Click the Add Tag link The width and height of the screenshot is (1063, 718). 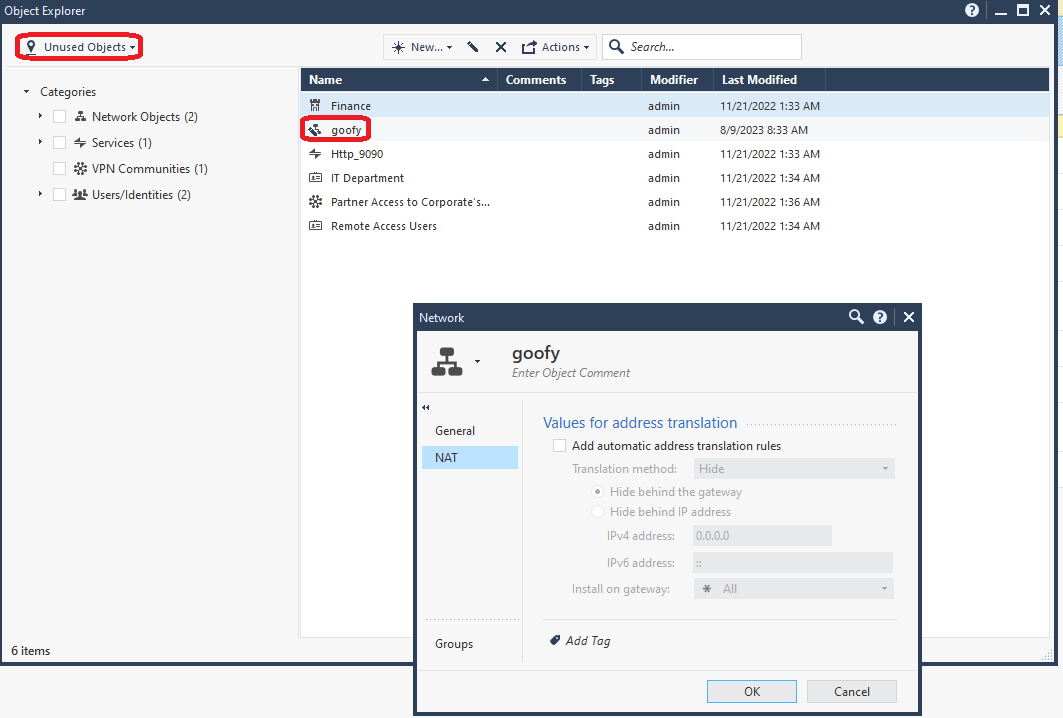(x=588, y=641)
